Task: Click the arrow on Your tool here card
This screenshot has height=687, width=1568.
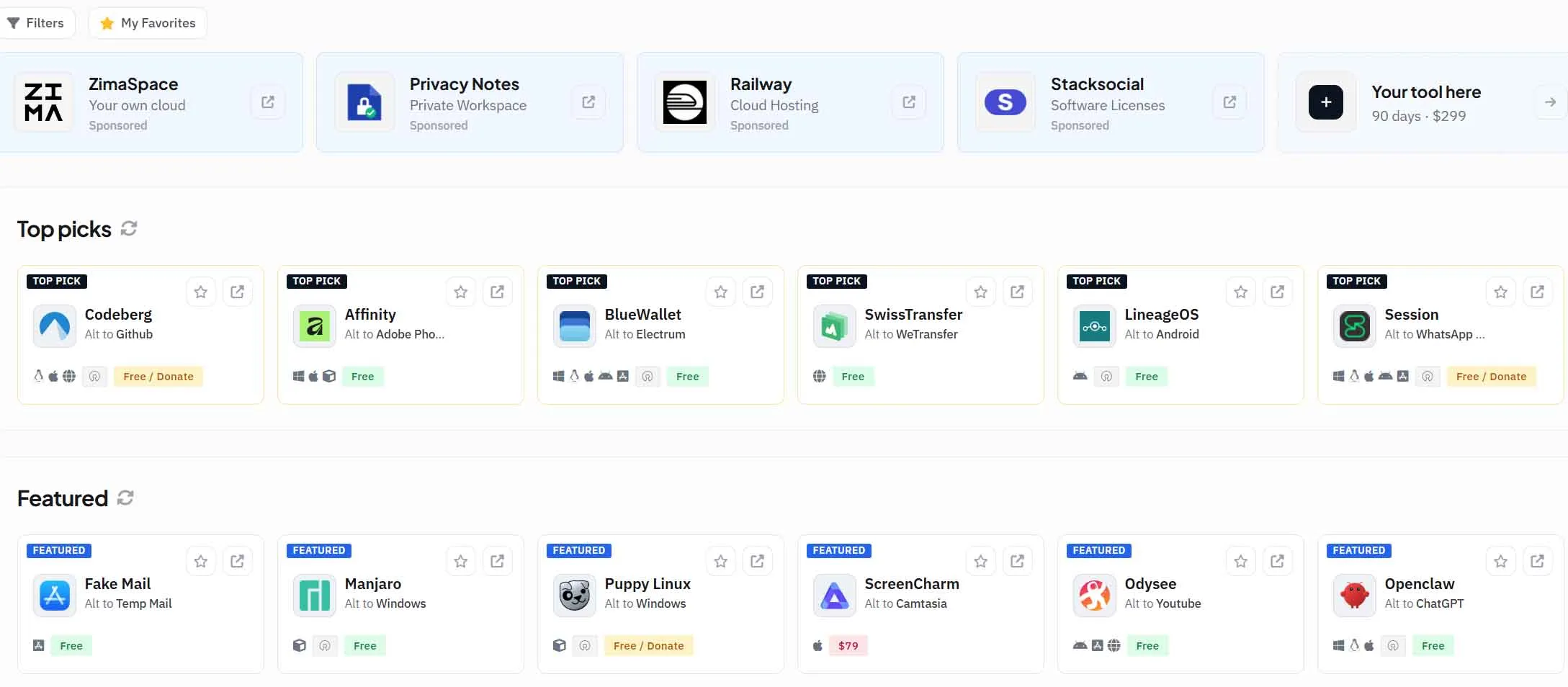Action: (1550, 102)
